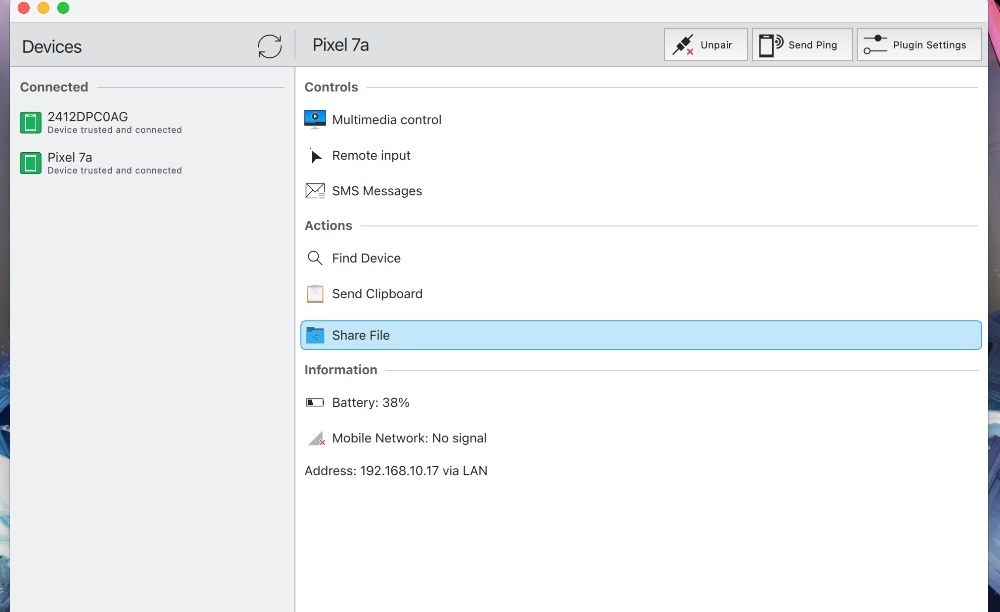This screenshot has width=1000, height=612.
Task: Select Pixel 7a name in Connected list
Action: (x=70, y=157)
